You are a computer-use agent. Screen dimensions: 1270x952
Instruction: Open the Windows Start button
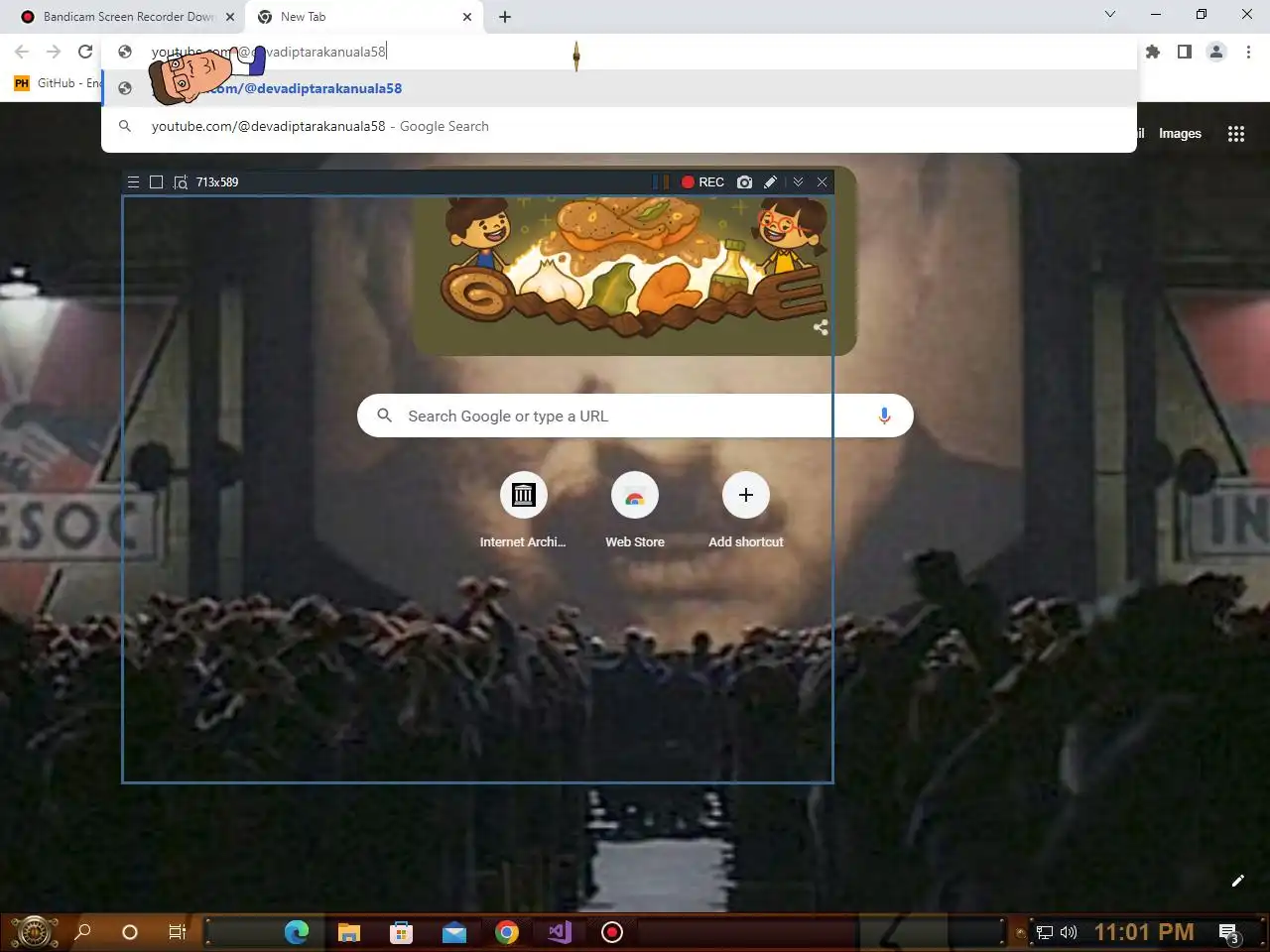click(x=34, y=932)
